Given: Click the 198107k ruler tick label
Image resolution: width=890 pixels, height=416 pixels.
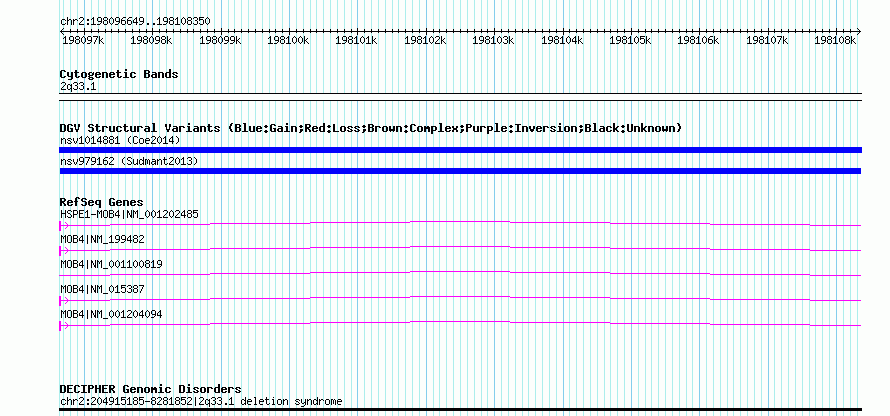Looking at the screenshot, I should click(767, 40).
